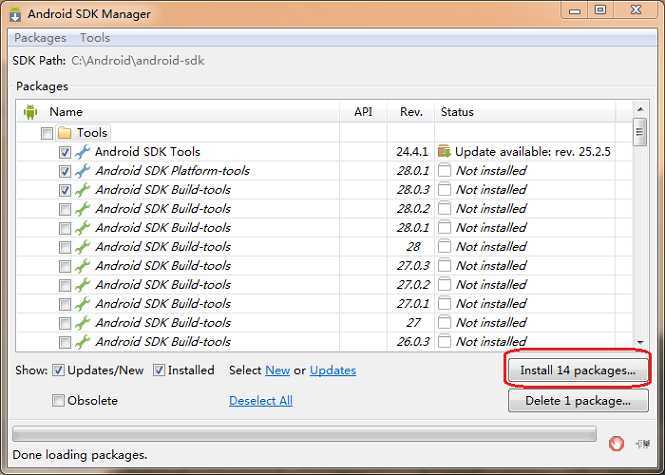Open the Packages menu
Image resolution: width=665 pixels, height=475 pixels.
coord(40,38)
